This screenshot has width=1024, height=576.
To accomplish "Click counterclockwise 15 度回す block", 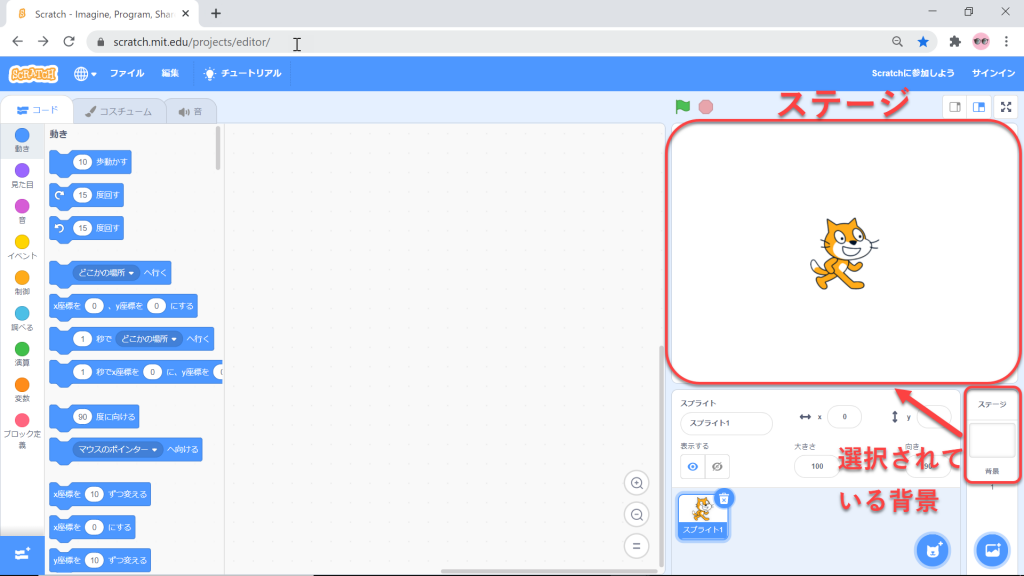I will [x=86, y=229].
